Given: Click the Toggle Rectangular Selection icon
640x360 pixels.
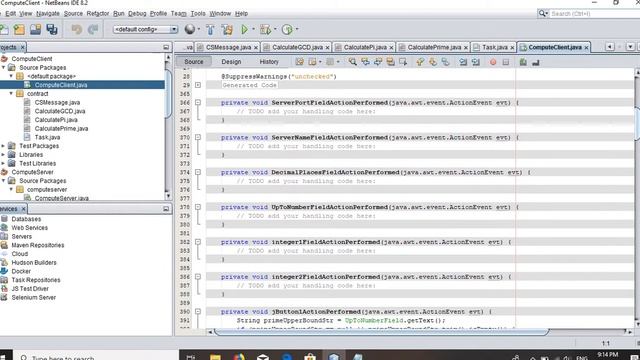Looking at the screenshot, I should coord(403,62).
